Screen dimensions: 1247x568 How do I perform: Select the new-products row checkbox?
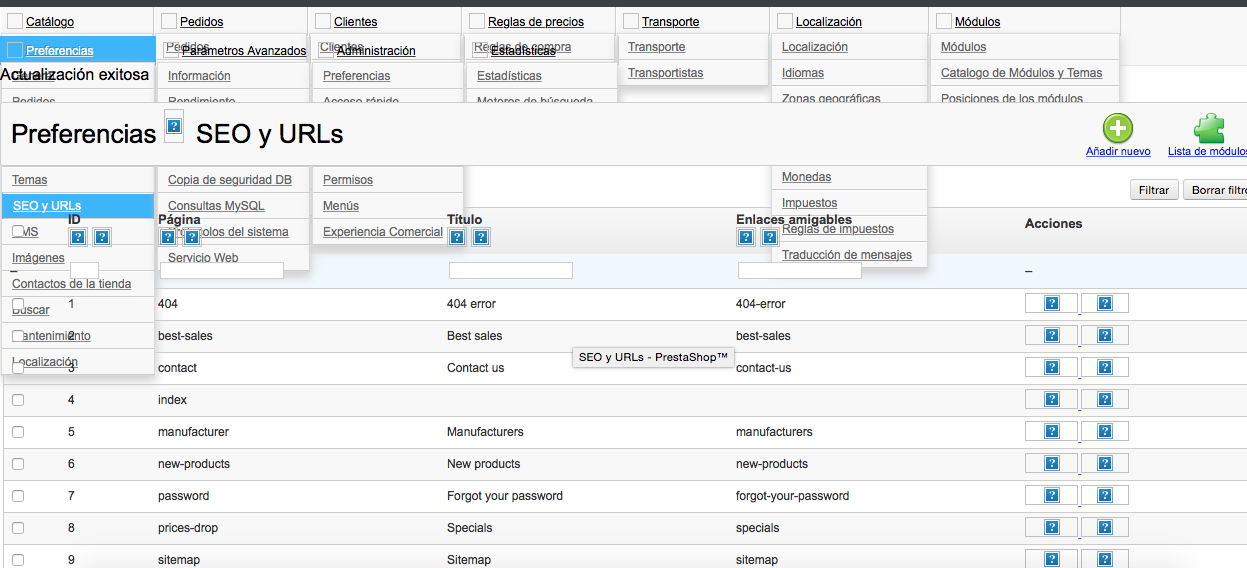coord(18,464)
